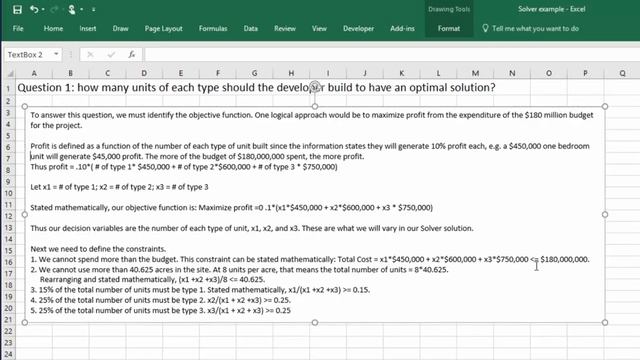Switch to the Home ribbon tab
This screenshot has width=640, height=360.
tap(53, 29)
